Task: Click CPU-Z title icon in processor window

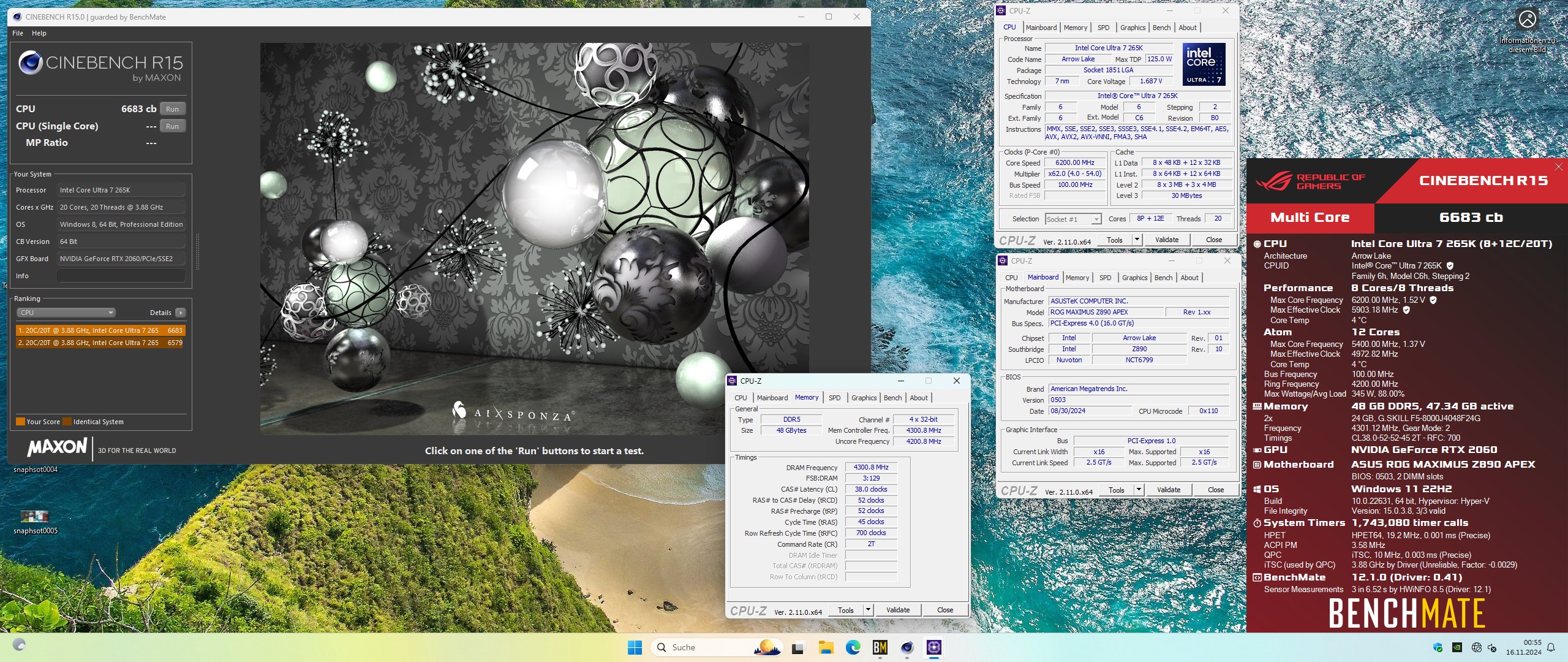Action: [1001, 10]
